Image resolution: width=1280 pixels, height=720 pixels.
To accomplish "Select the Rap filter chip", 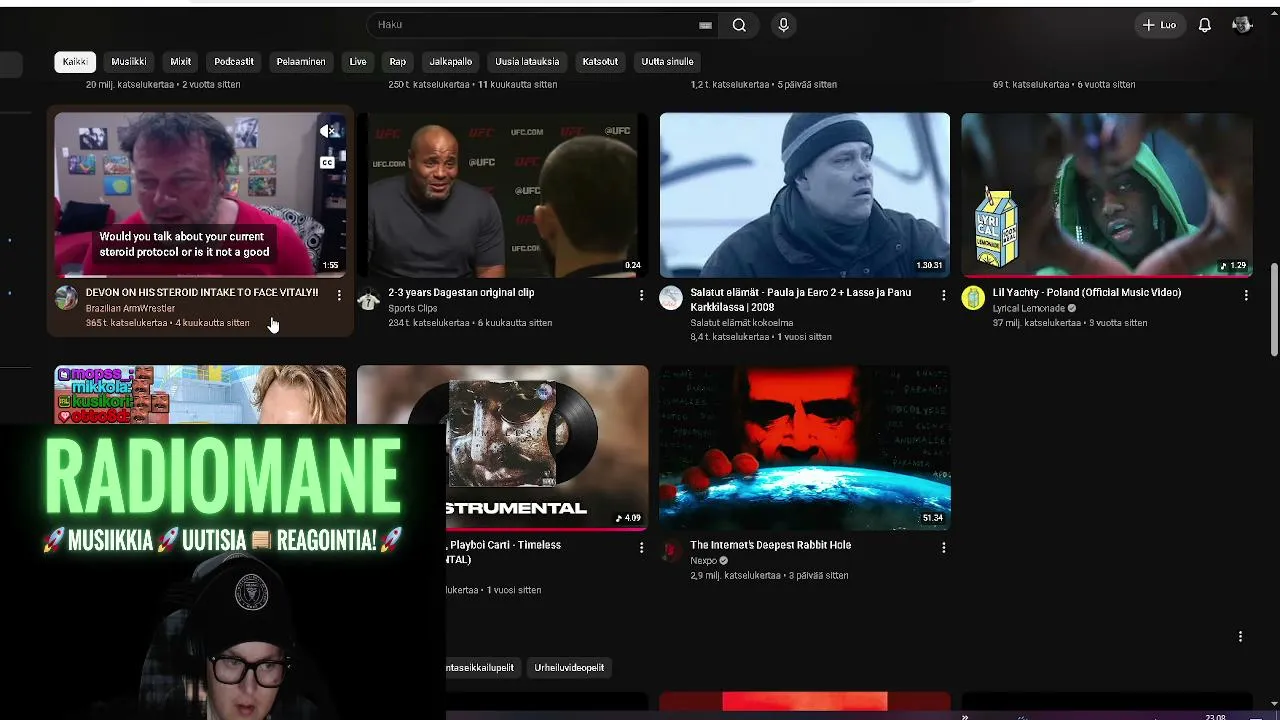I will tap(398, 62).
